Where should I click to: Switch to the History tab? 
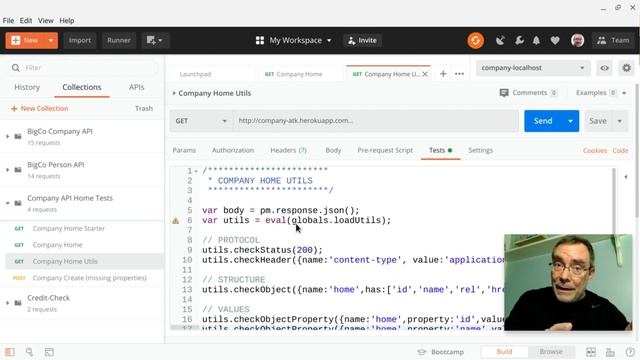pyautogui.click(x=27, y=87)
